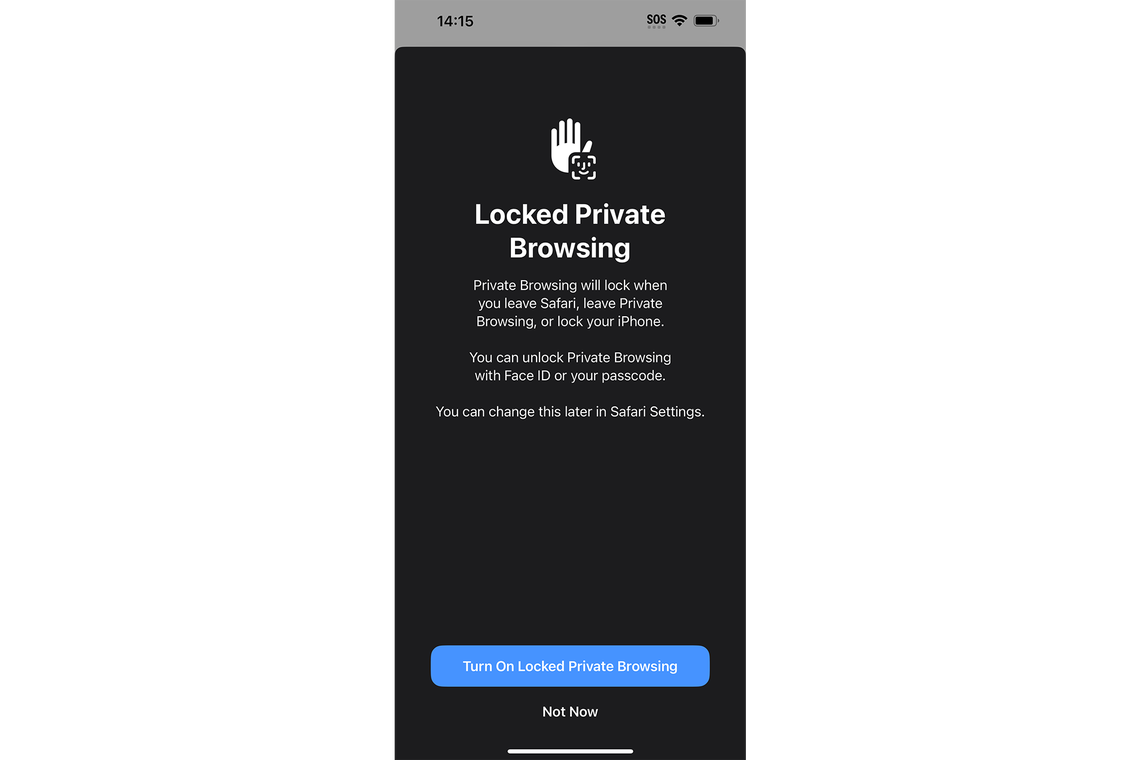The height and width of the screenshot is (760, 1140).
Task: Tap the unlock with Face ID paragraph
Action: pos(570,367)
